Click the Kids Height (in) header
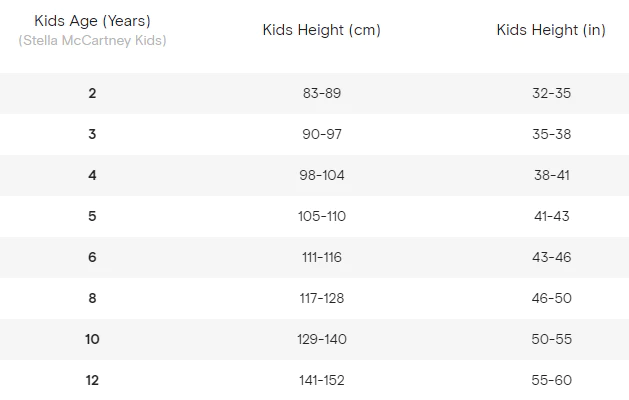This screenshot has width=629, height=400. pyautogui.click(x=551, y=30)
